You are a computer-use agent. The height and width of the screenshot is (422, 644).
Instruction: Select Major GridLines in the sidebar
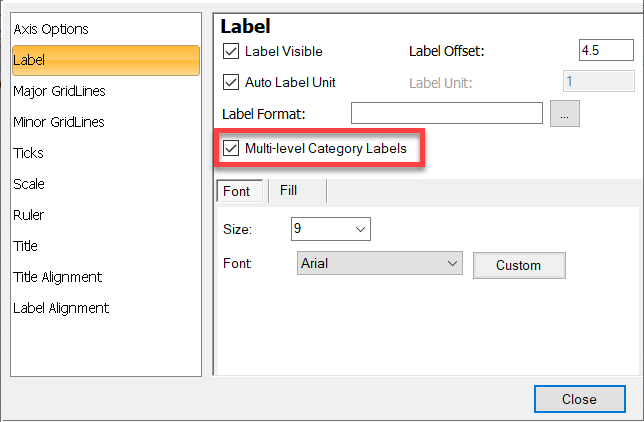[x=60, y=91]
